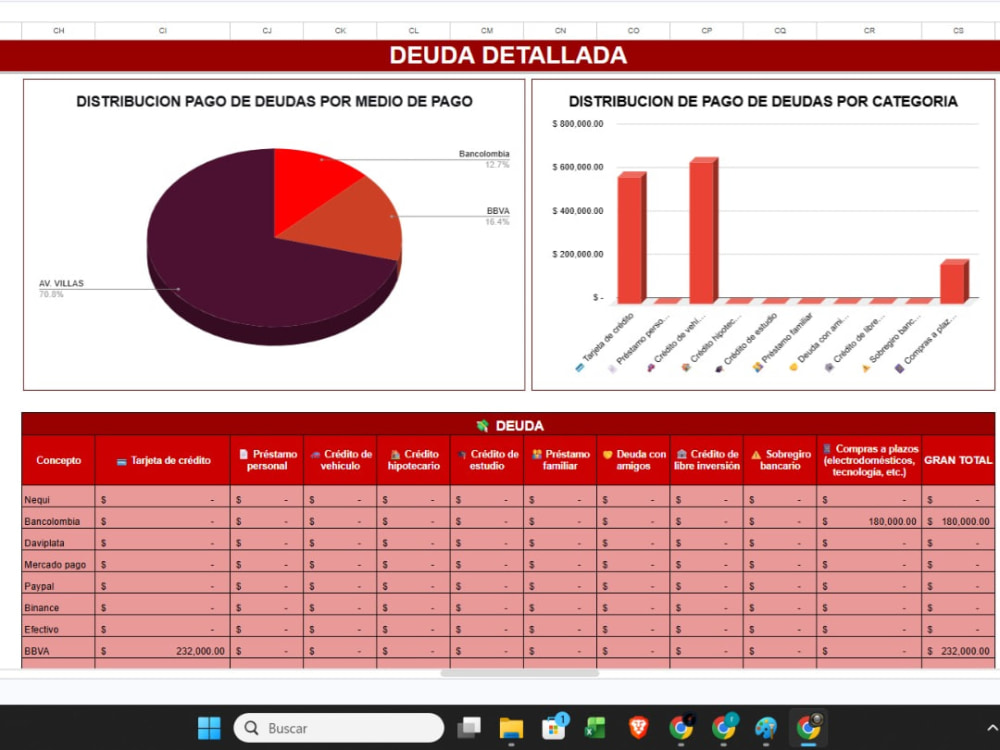
Task: Click the document icon in Préstamo personal header
Action: 244,454
